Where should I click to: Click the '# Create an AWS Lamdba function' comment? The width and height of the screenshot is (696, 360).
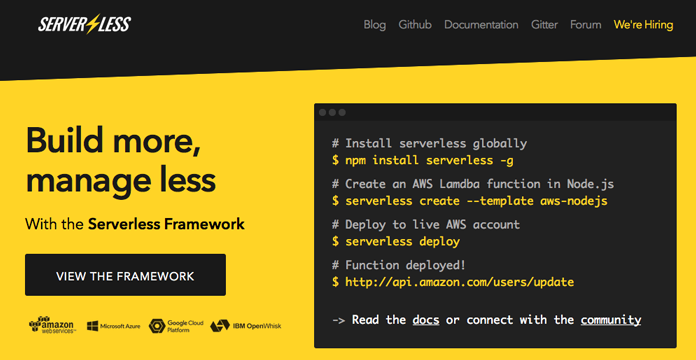[x=473, y=184]
